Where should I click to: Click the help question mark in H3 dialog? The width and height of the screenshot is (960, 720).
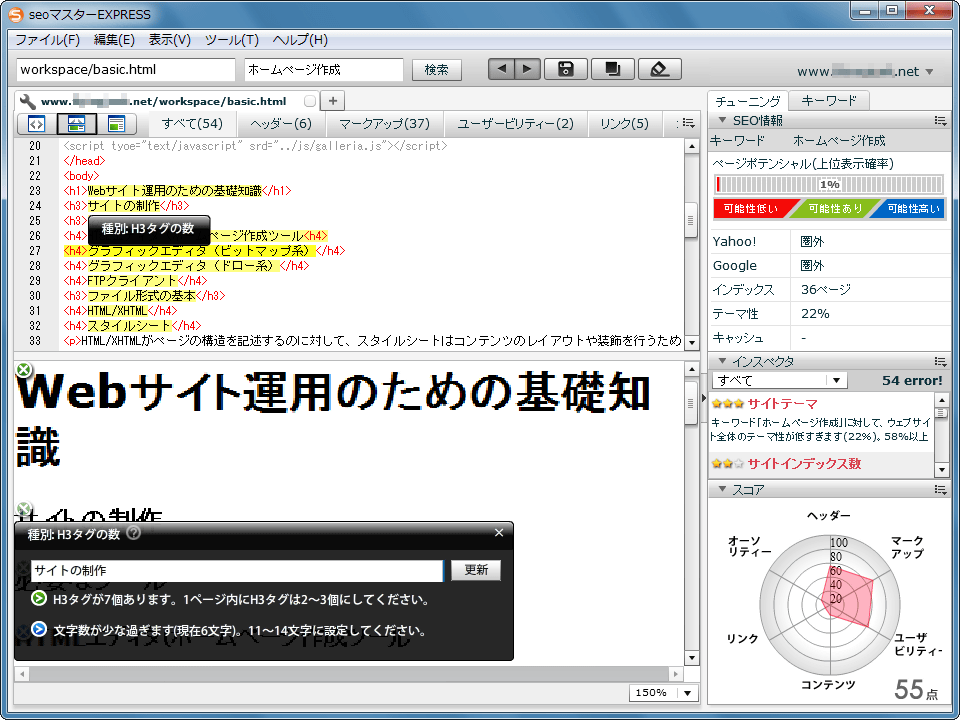[x=133, y=533]
